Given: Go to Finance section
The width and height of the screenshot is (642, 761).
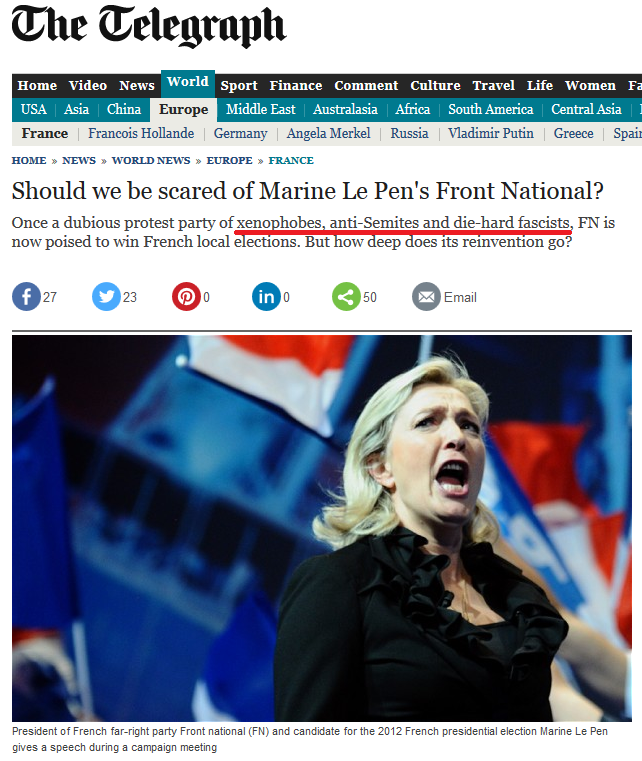Looking at the screenshot, I should [x=296, y=85].
